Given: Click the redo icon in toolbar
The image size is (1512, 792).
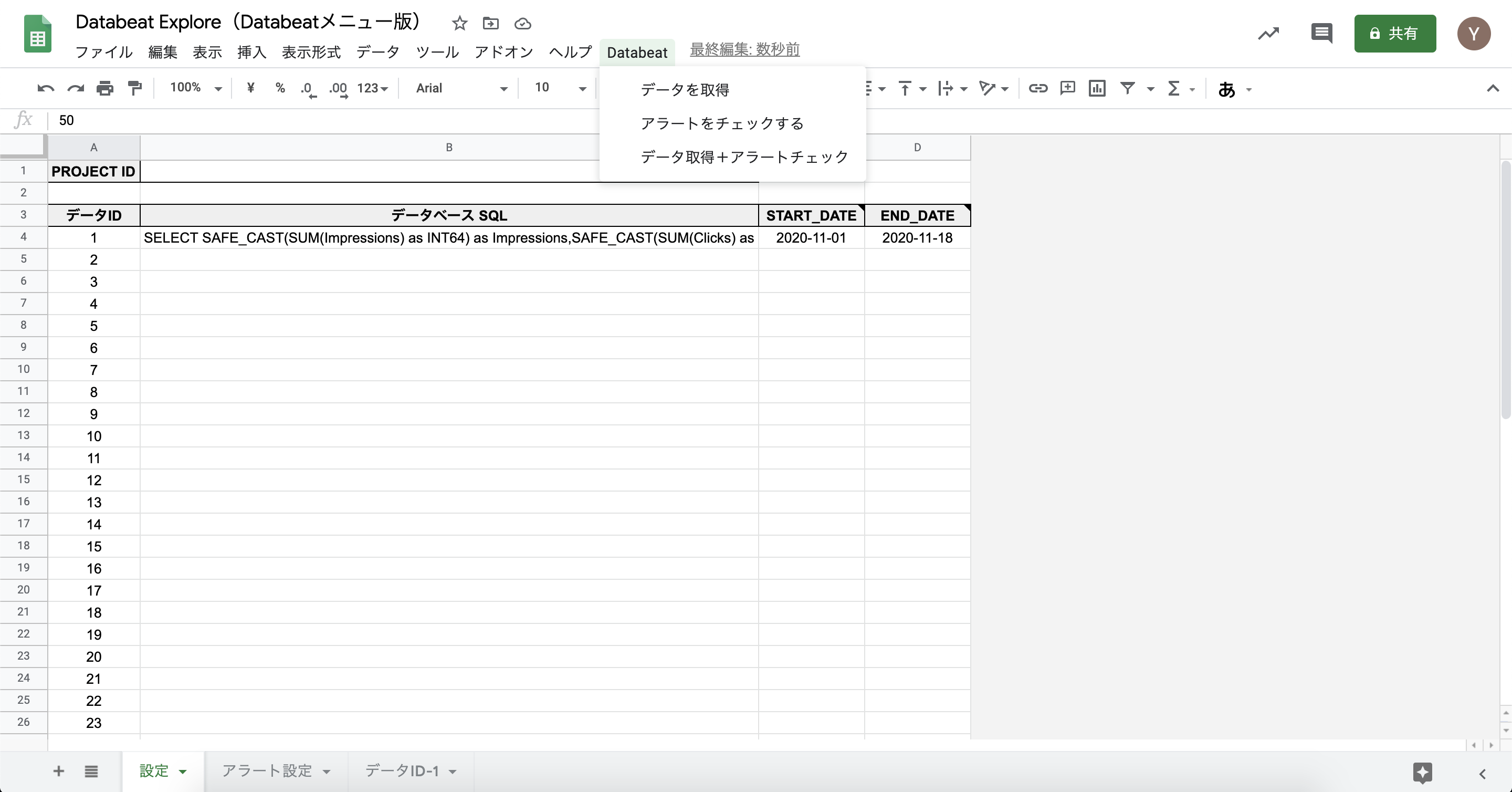Looking at the screenshot, I should (x=76, y=89).
